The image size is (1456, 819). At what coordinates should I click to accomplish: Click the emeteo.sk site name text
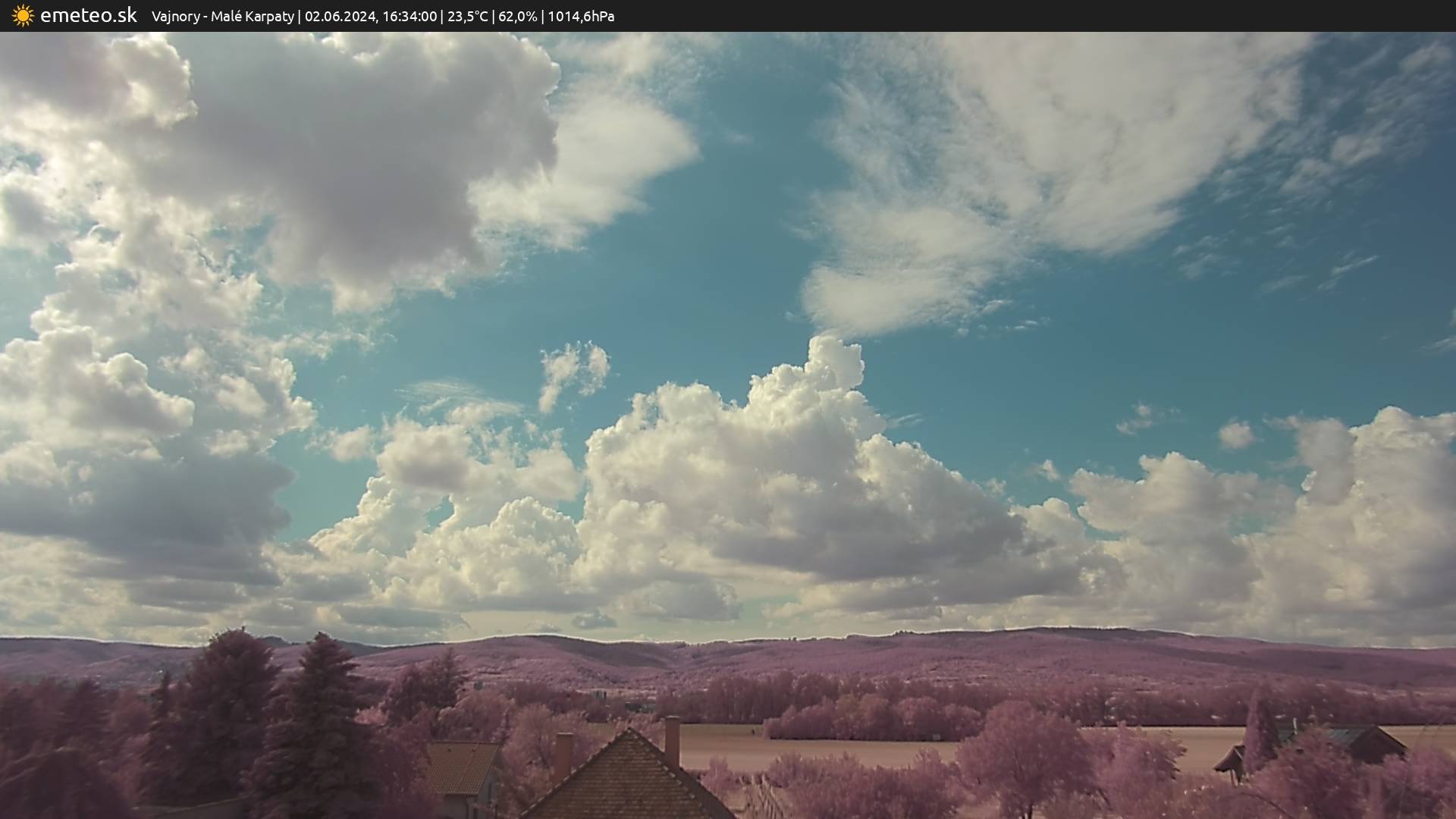tap(88, 16)
